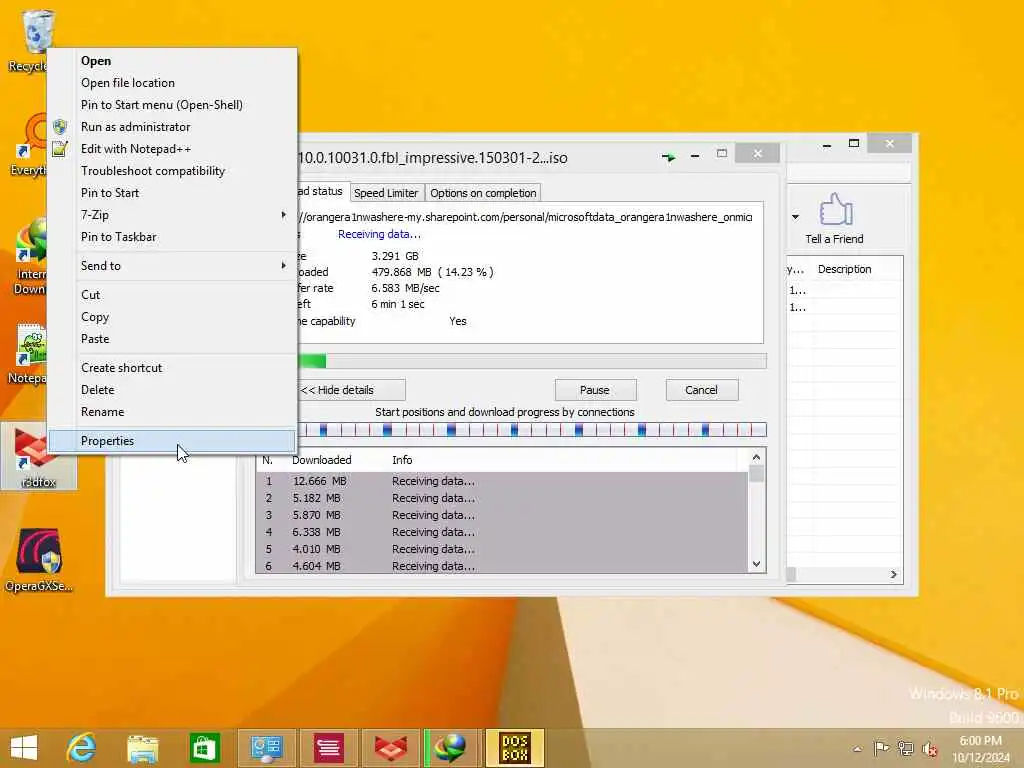Choose Rename in the context menu

tap(172, 412)
